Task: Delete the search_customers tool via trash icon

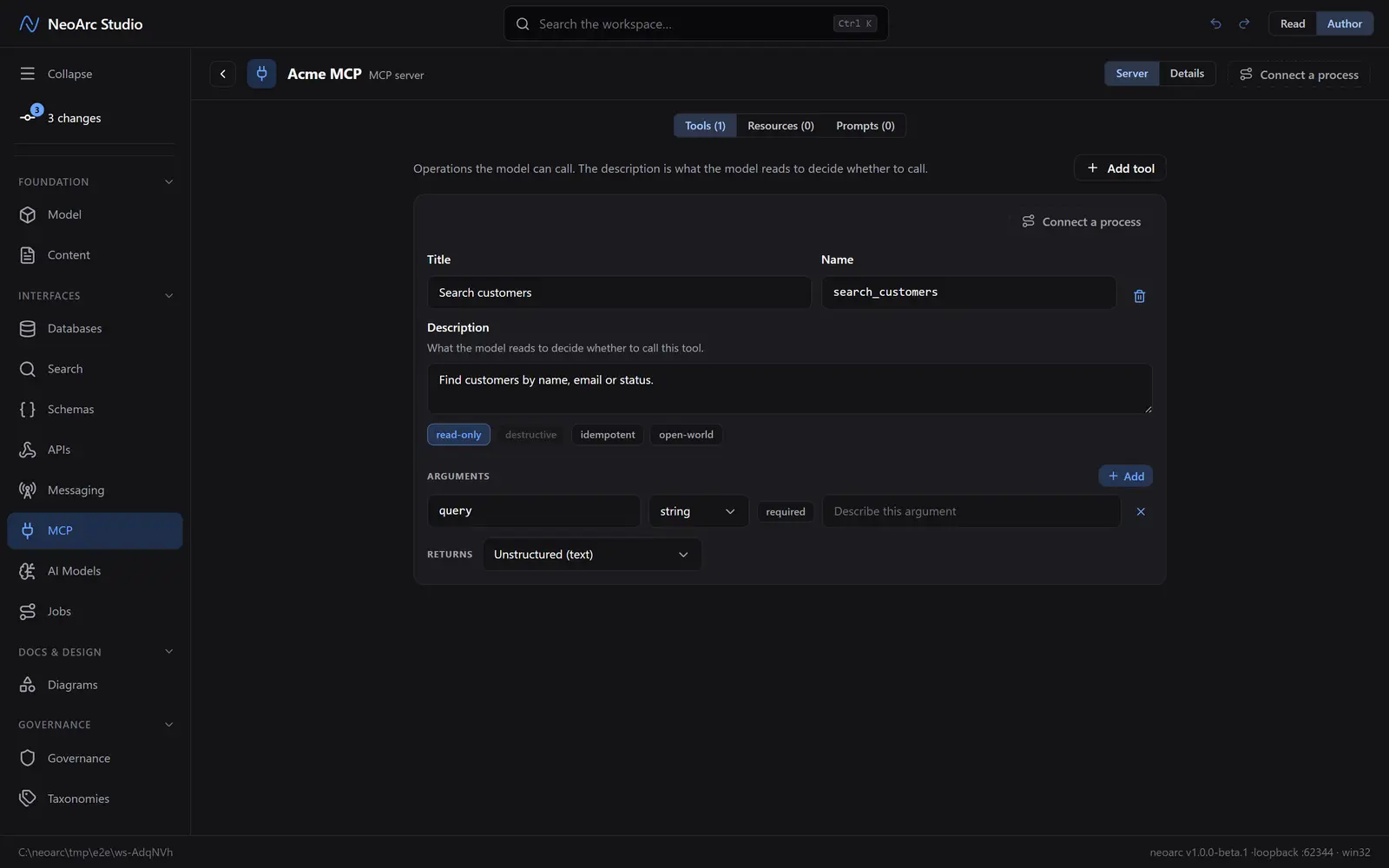Action: point(1139,296)
